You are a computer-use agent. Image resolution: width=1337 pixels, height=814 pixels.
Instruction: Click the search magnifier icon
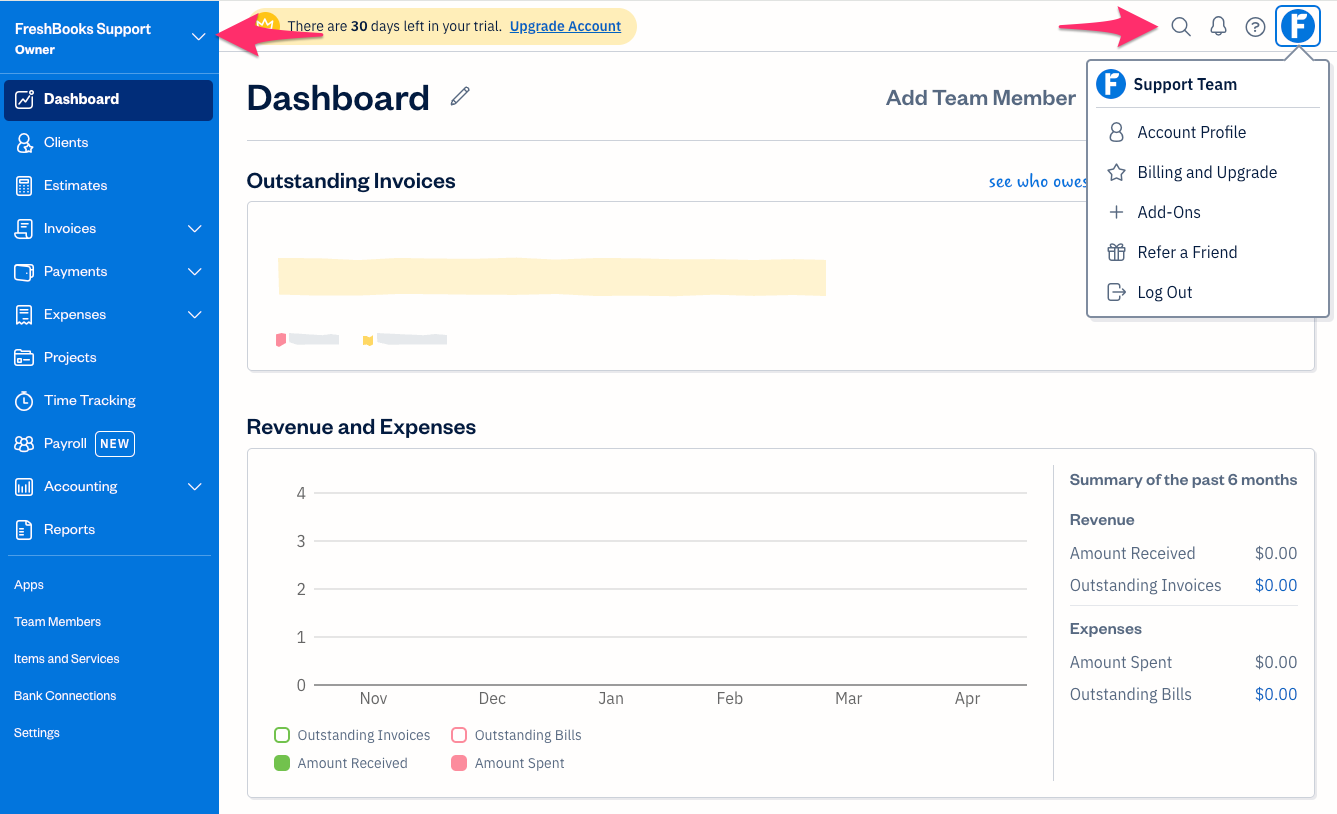[1181, 27]
